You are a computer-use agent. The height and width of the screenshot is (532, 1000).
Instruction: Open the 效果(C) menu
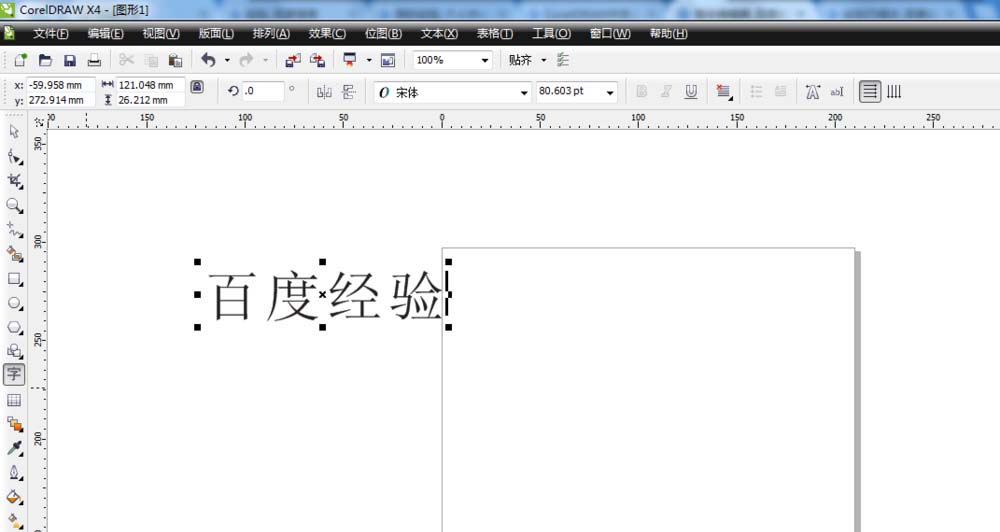[327, 34]
